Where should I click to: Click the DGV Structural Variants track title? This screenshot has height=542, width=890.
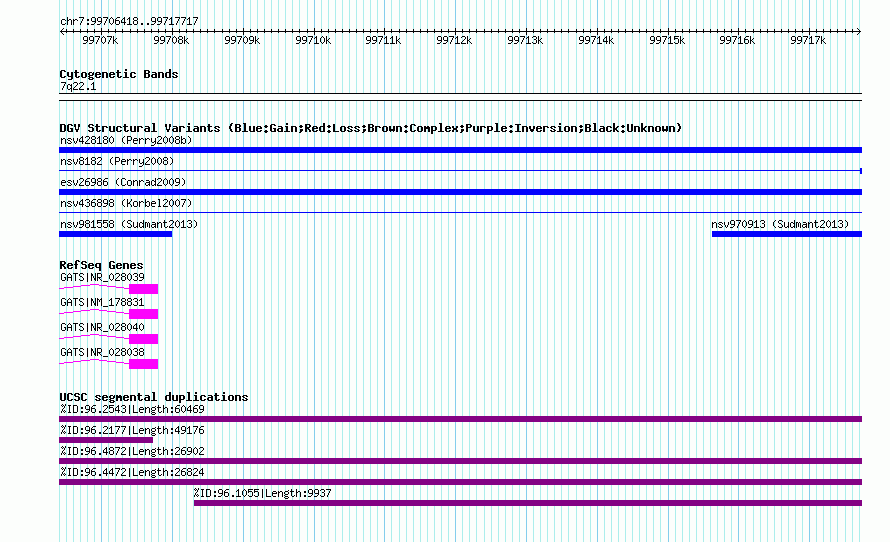(x=371, y=128)
